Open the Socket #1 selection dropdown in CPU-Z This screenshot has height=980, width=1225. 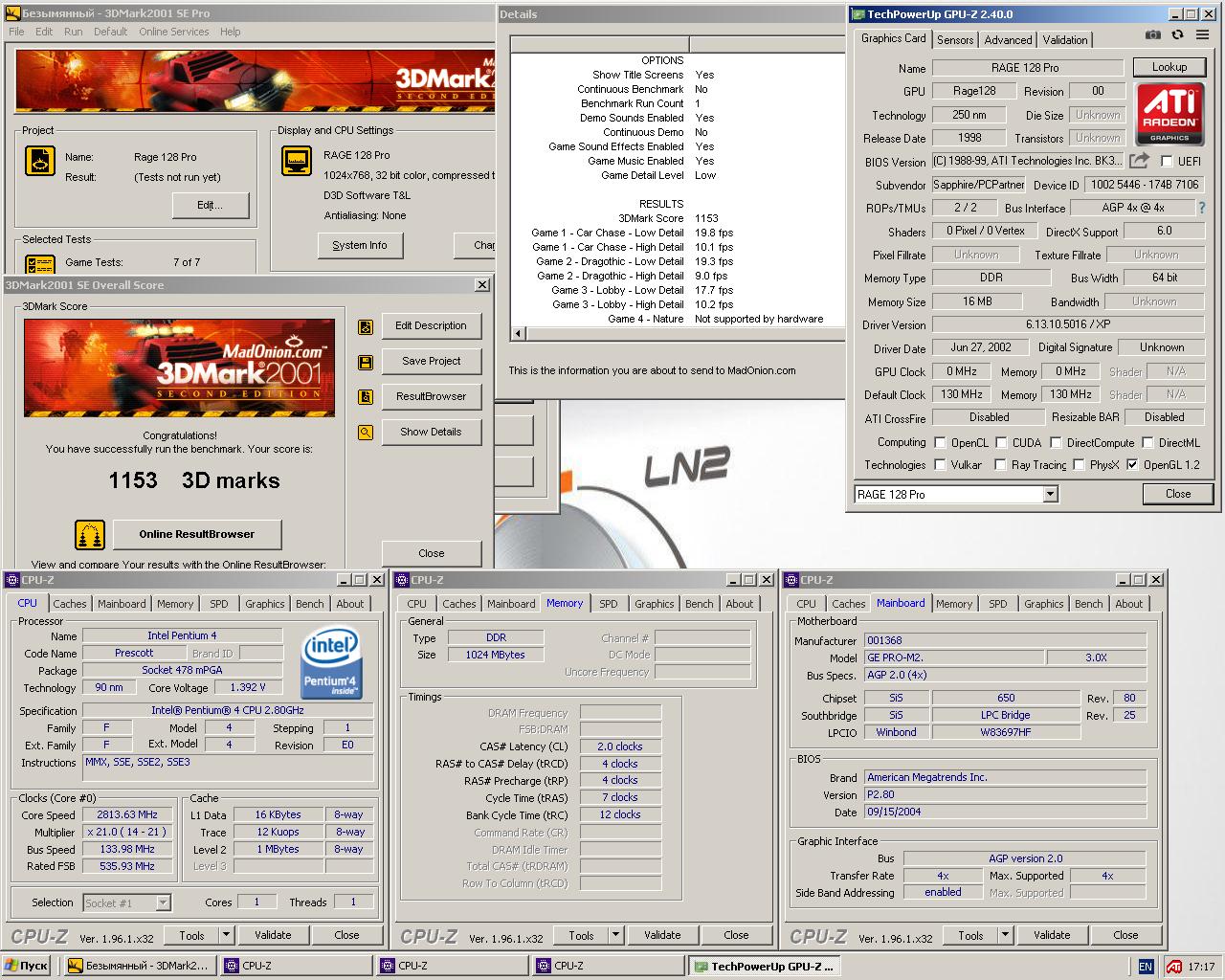click(163, 902)
